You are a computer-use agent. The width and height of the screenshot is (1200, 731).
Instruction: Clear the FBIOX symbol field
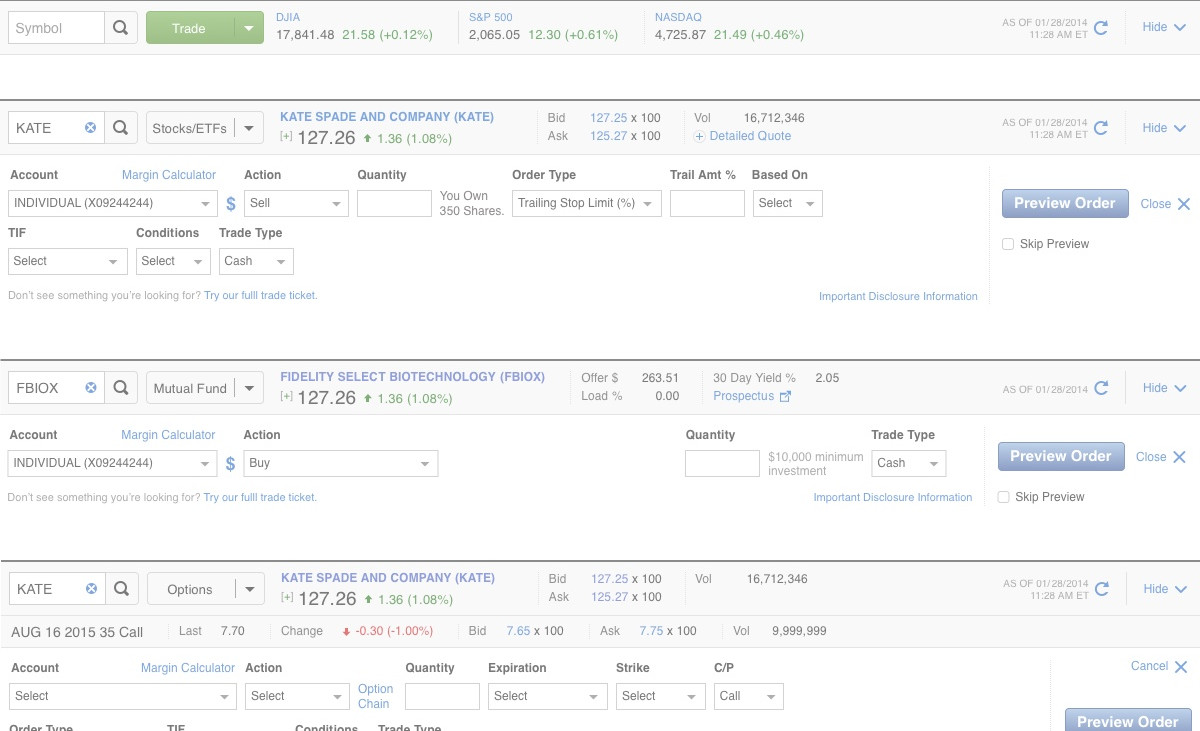[x=90, y=388]
